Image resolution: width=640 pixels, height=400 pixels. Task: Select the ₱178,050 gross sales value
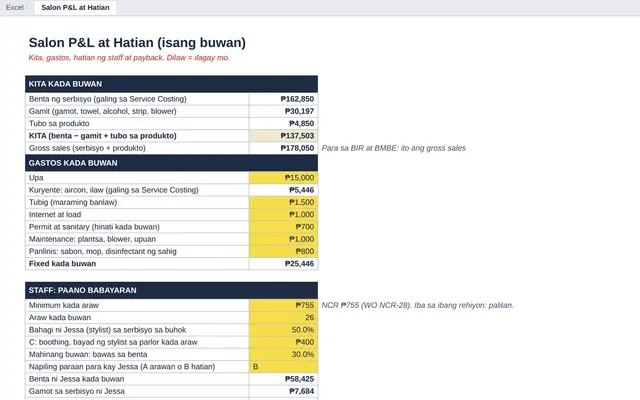coord(283,148)
